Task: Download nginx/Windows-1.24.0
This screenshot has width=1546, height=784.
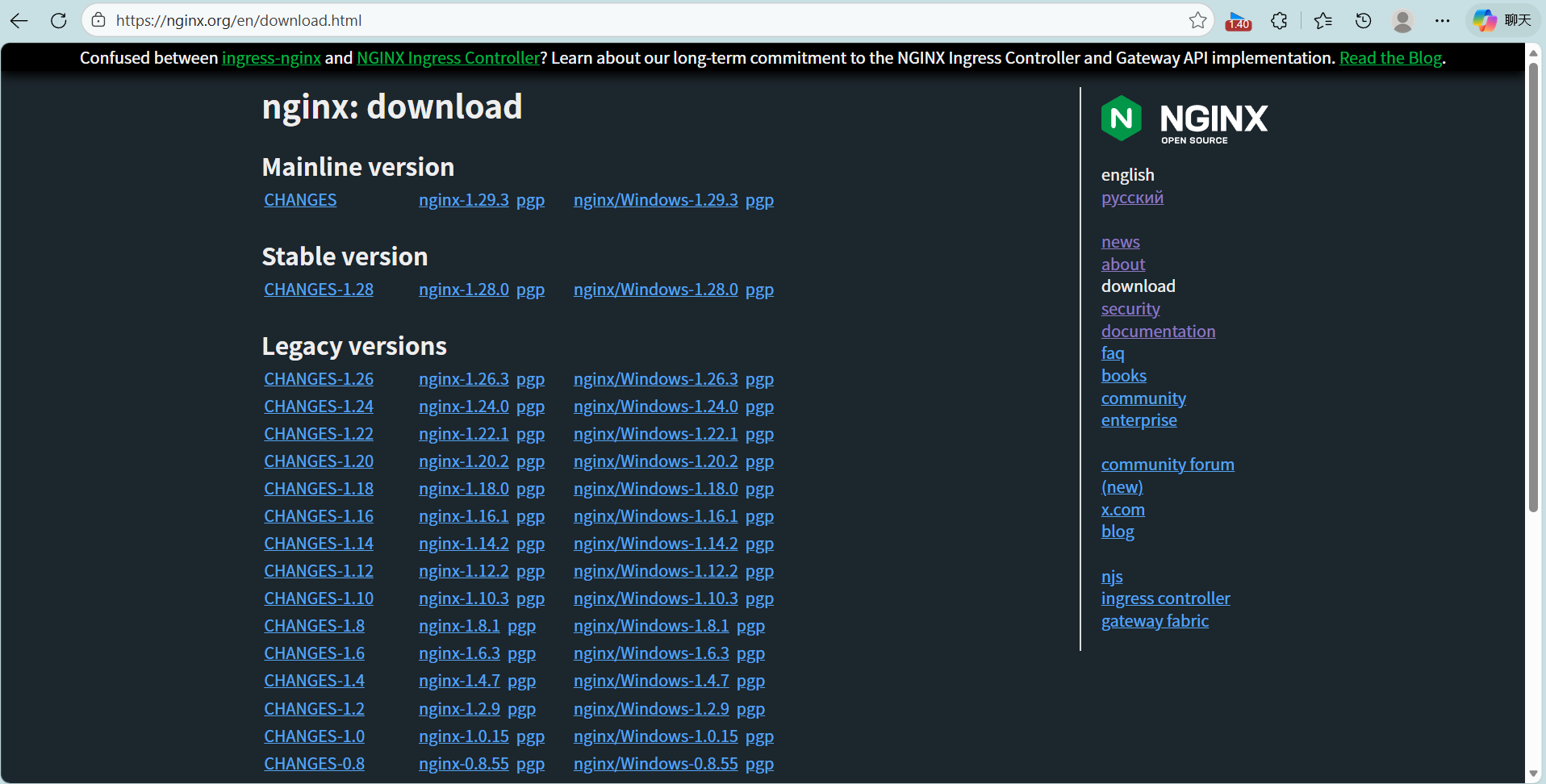Action: [x=655, y=407]
